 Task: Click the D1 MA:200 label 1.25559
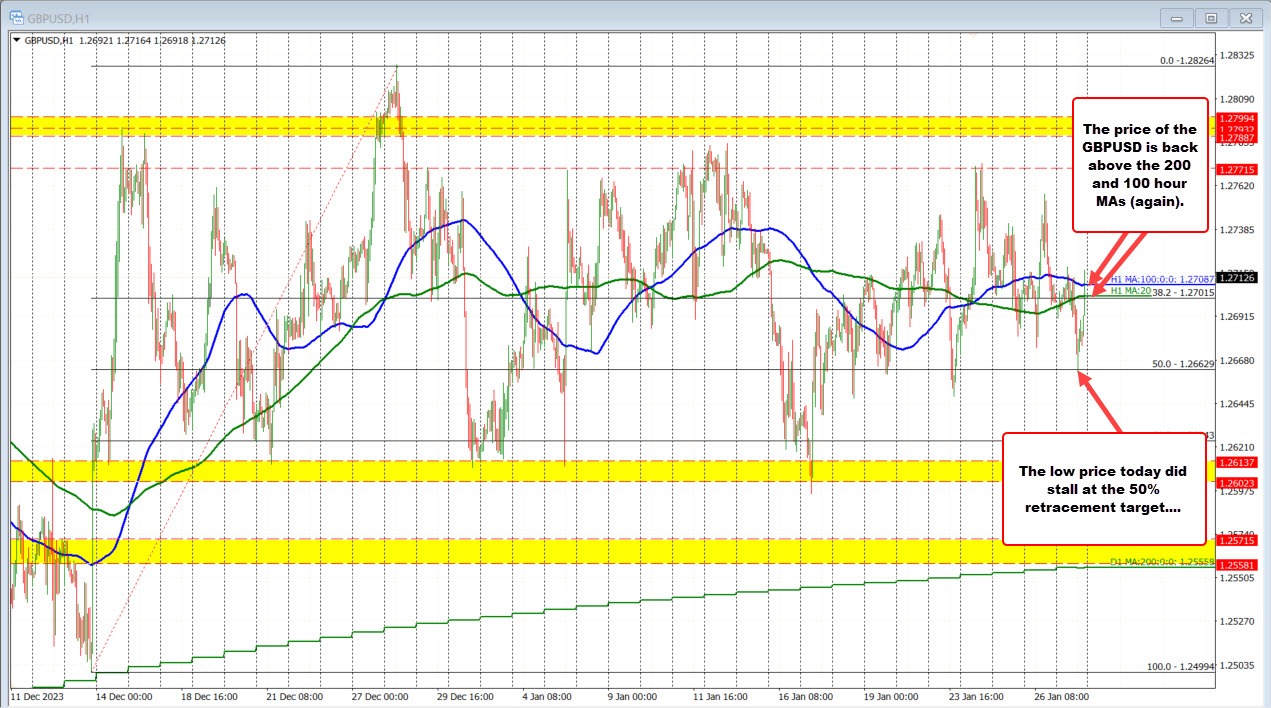click(1163, 562)
